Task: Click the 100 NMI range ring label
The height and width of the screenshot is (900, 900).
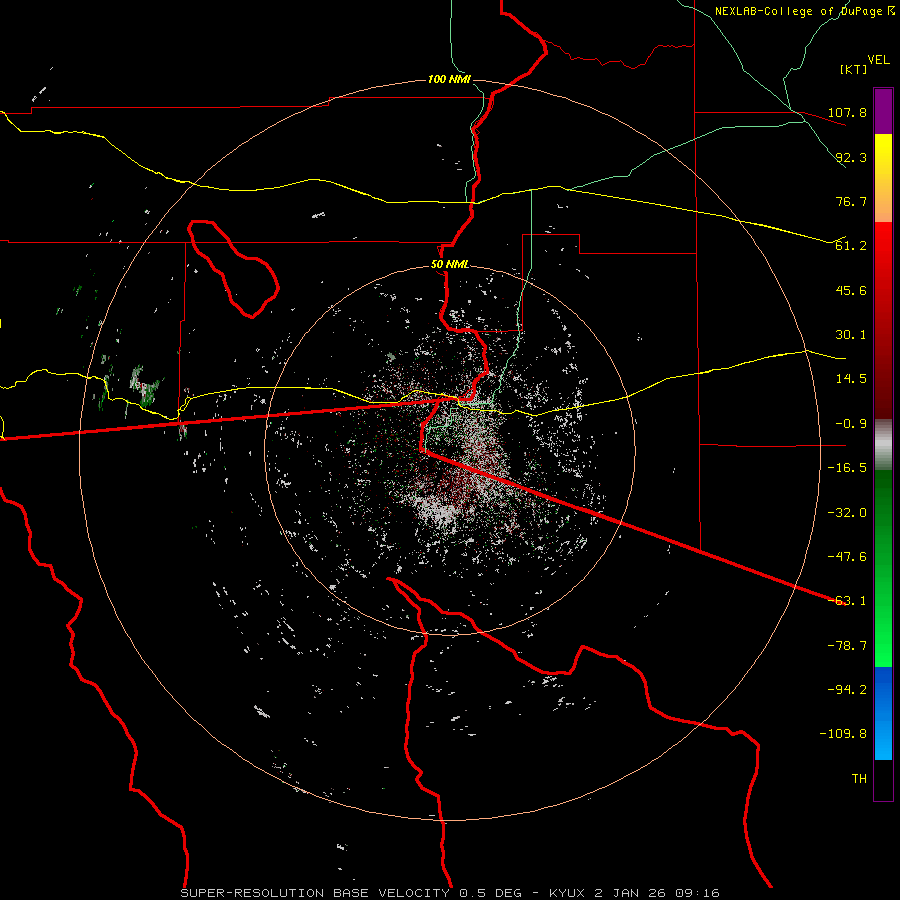Action: [449, 79]
